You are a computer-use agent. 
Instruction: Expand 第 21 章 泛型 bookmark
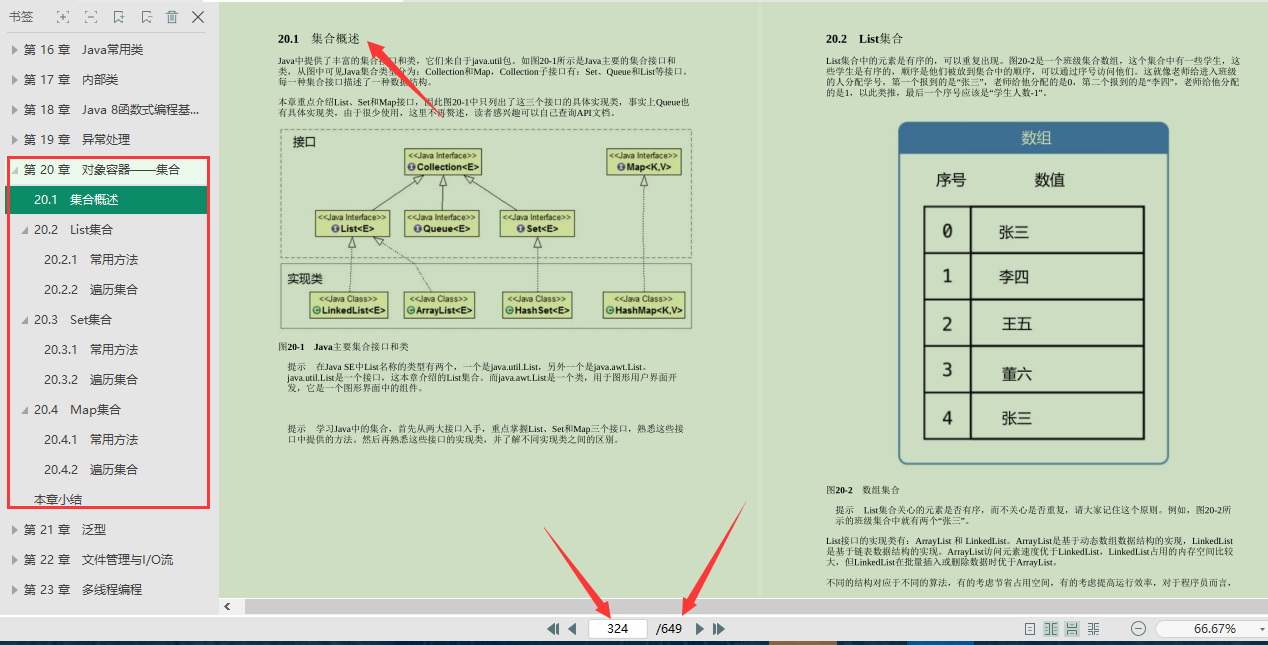[x=14, y=529]
